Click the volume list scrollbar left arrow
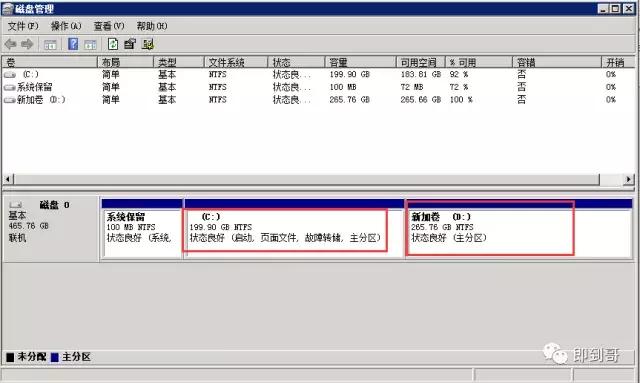Viewport: 640px width, 383px height. pyautogui.click(x=8, y=179)
